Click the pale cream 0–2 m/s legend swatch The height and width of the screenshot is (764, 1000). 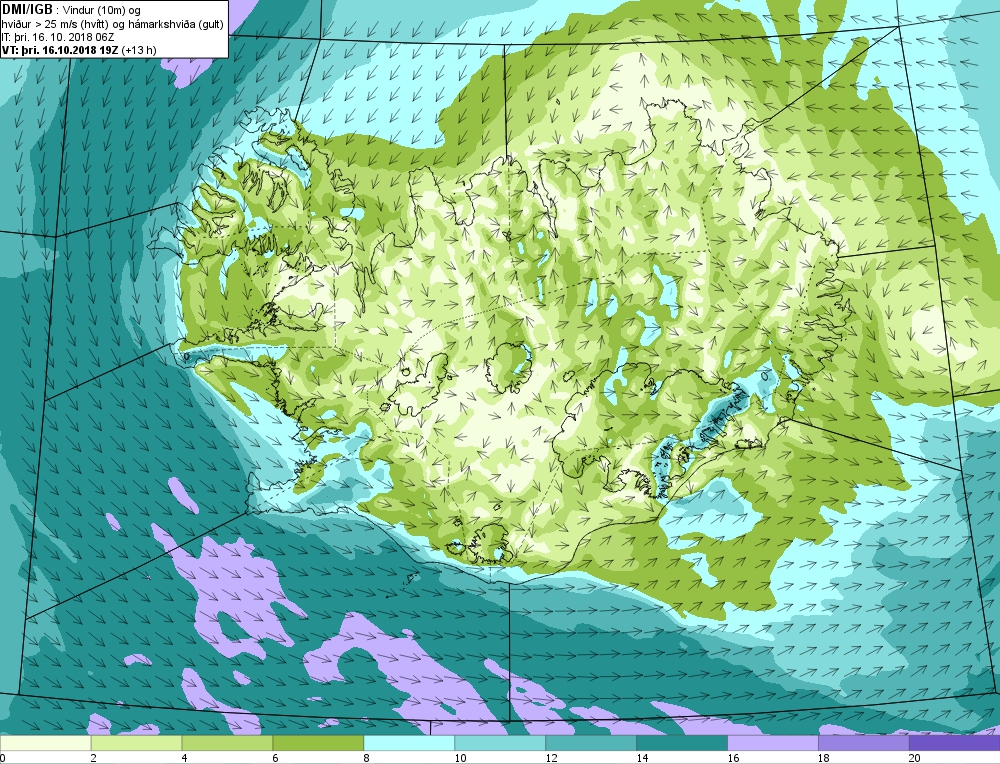coord(45,743)
